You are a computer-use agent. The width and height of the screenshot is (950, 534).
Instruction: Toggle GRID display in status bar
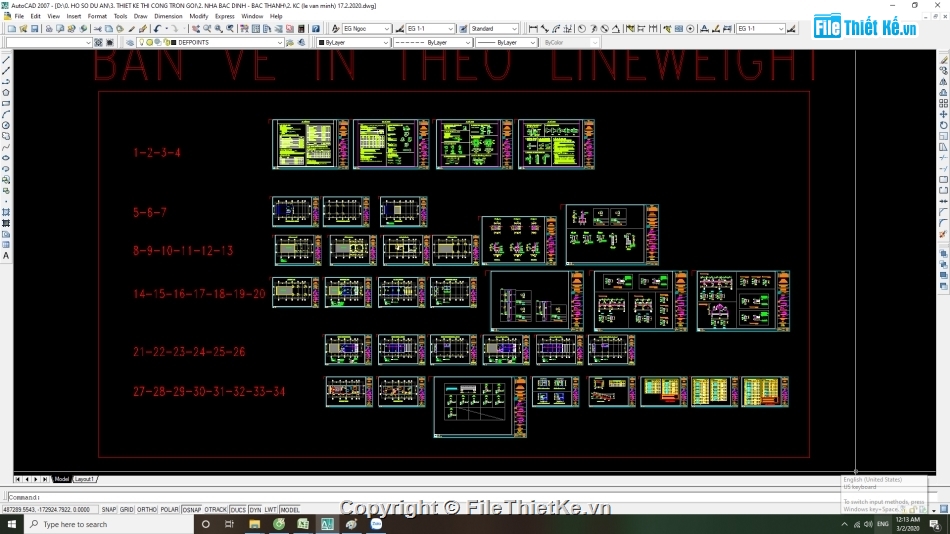coord(126,510)
